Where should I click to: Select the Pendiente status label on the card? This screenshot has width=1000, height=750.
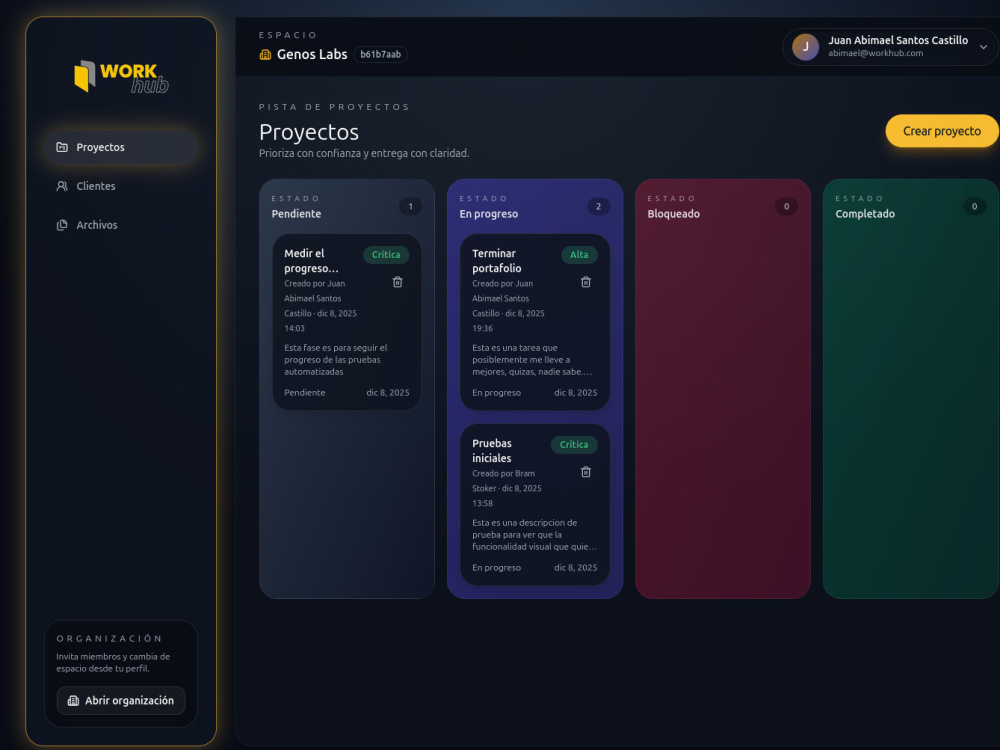pyautogui.click(x=303, y=393)
